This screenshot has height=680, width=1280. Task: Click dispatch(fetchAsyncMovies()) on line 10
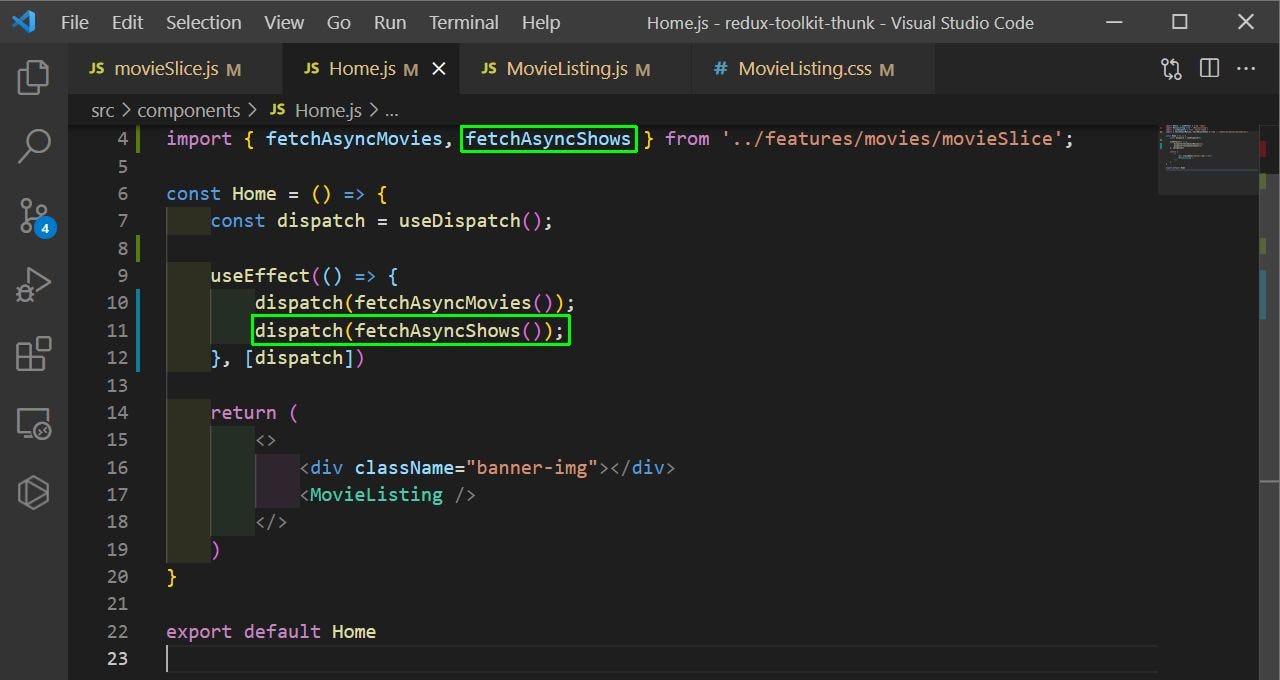409,303
